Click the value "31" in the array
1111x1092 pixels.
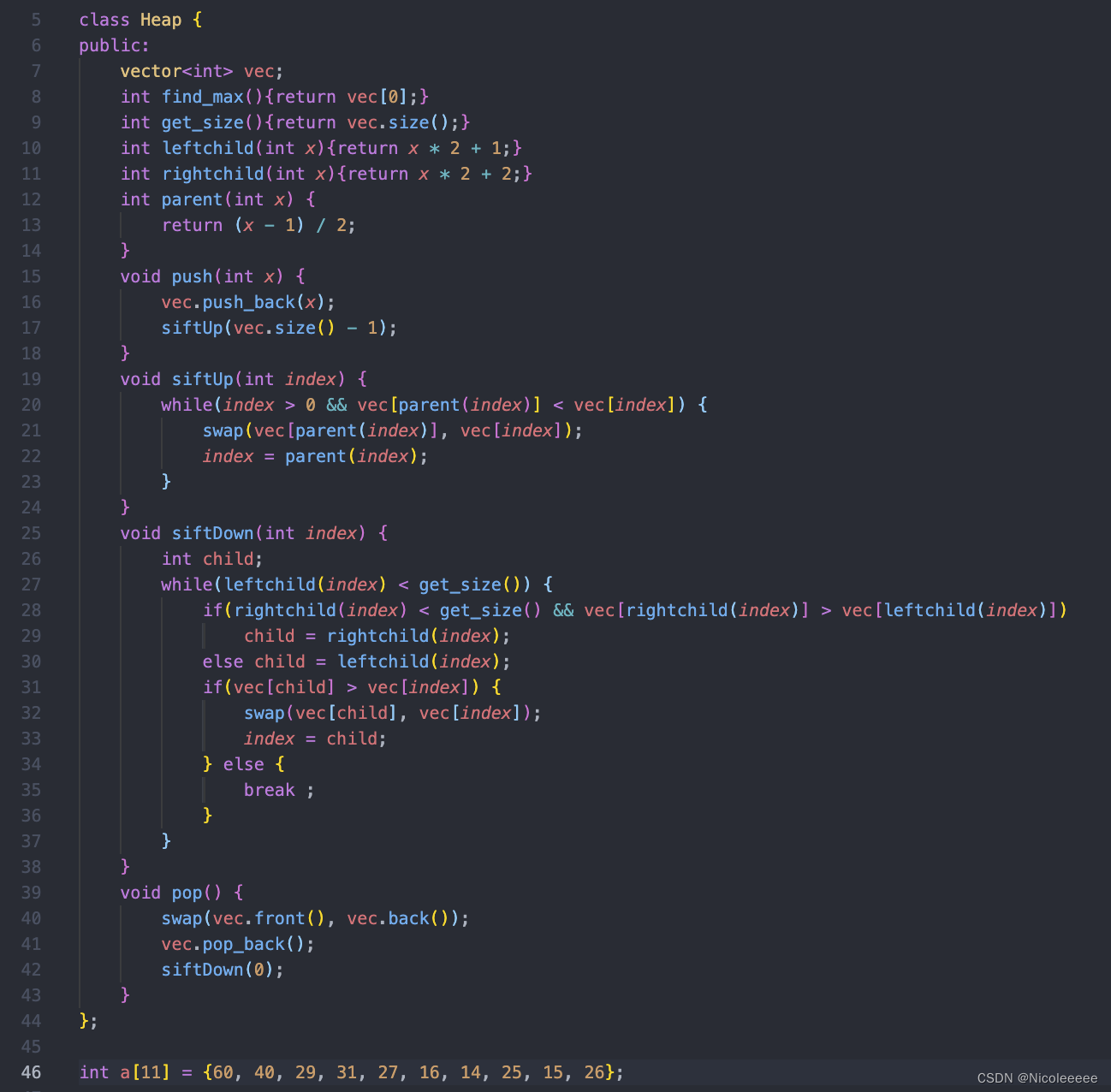click(x=347, y=1072)
